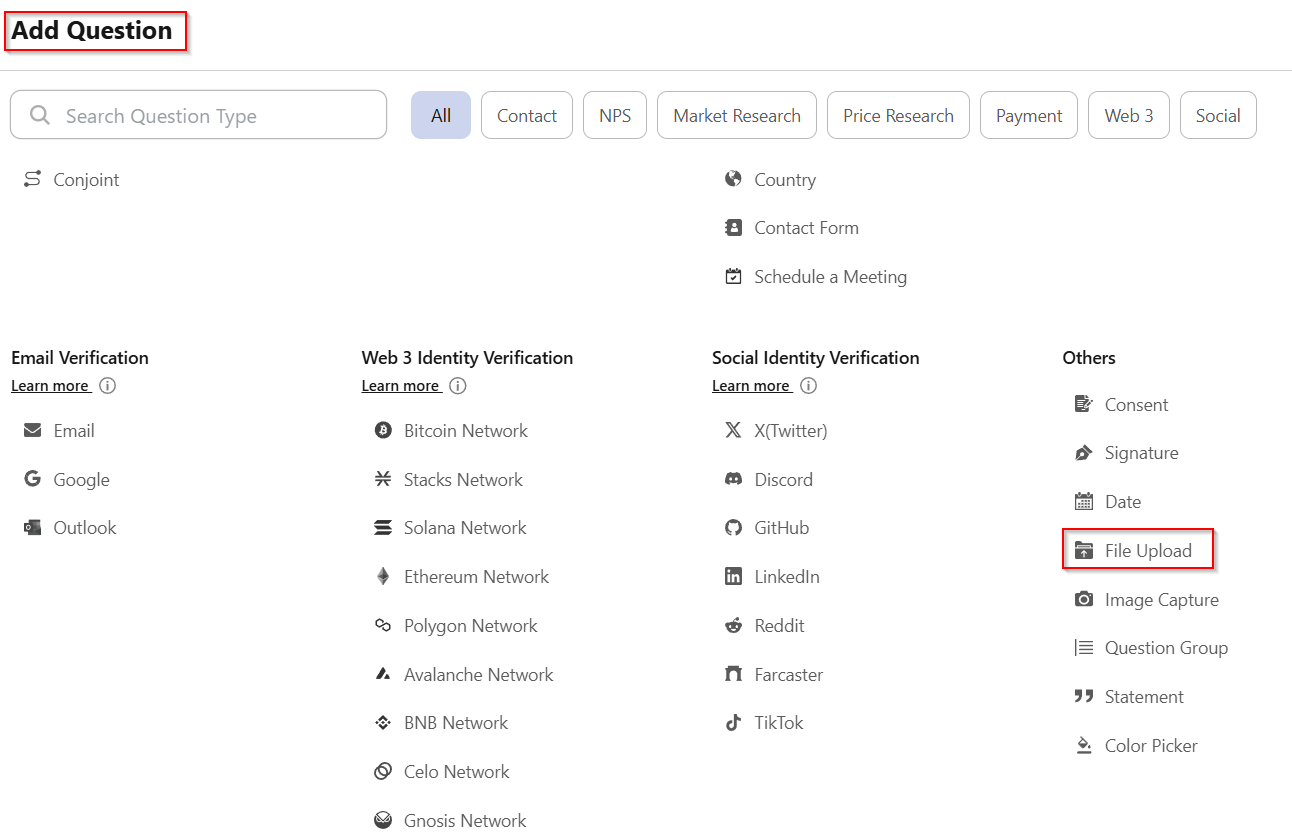Click the Signature pen icon

tap(1084, 453)
